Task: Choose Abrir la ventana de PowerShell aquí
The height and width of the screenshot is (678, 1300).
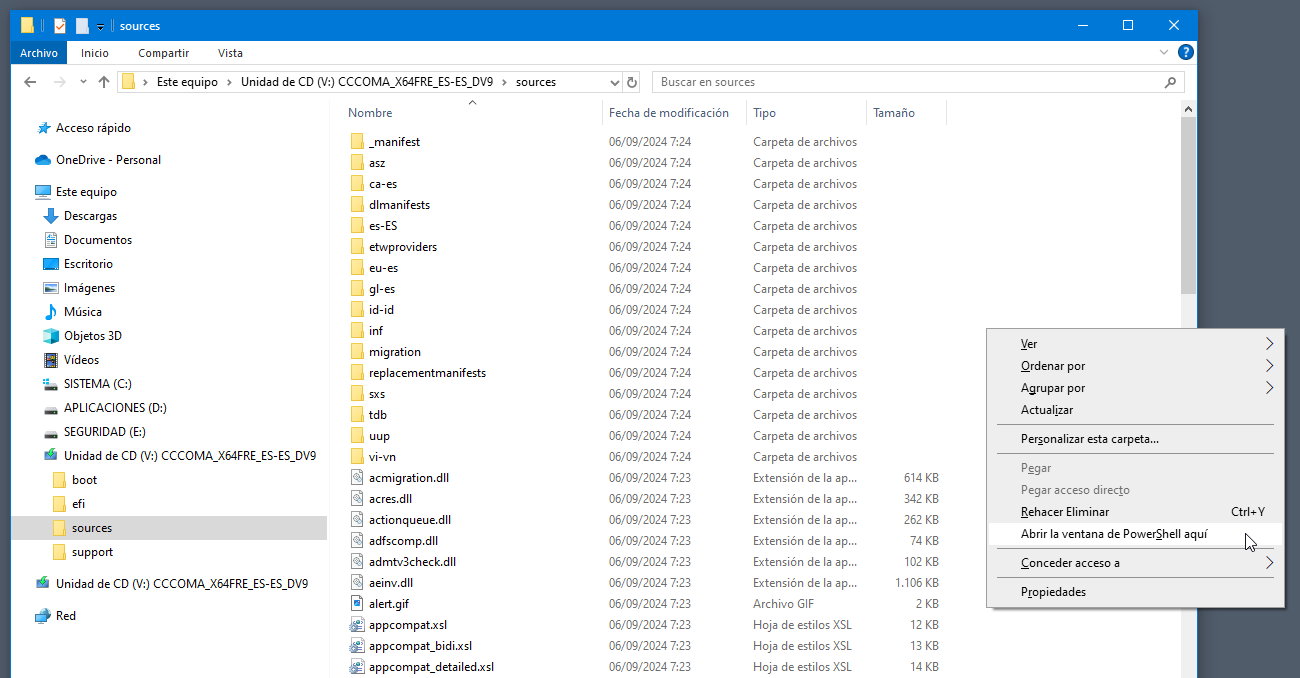Action: (x=1113, y=534)
